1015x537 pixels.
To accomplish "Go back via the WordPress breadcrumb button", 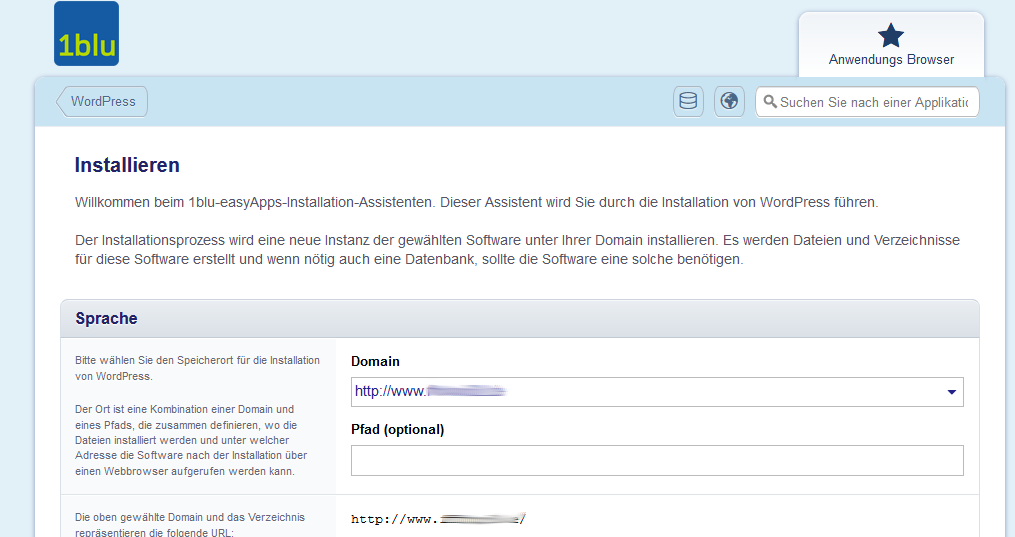I will click(x=102, y=102).
